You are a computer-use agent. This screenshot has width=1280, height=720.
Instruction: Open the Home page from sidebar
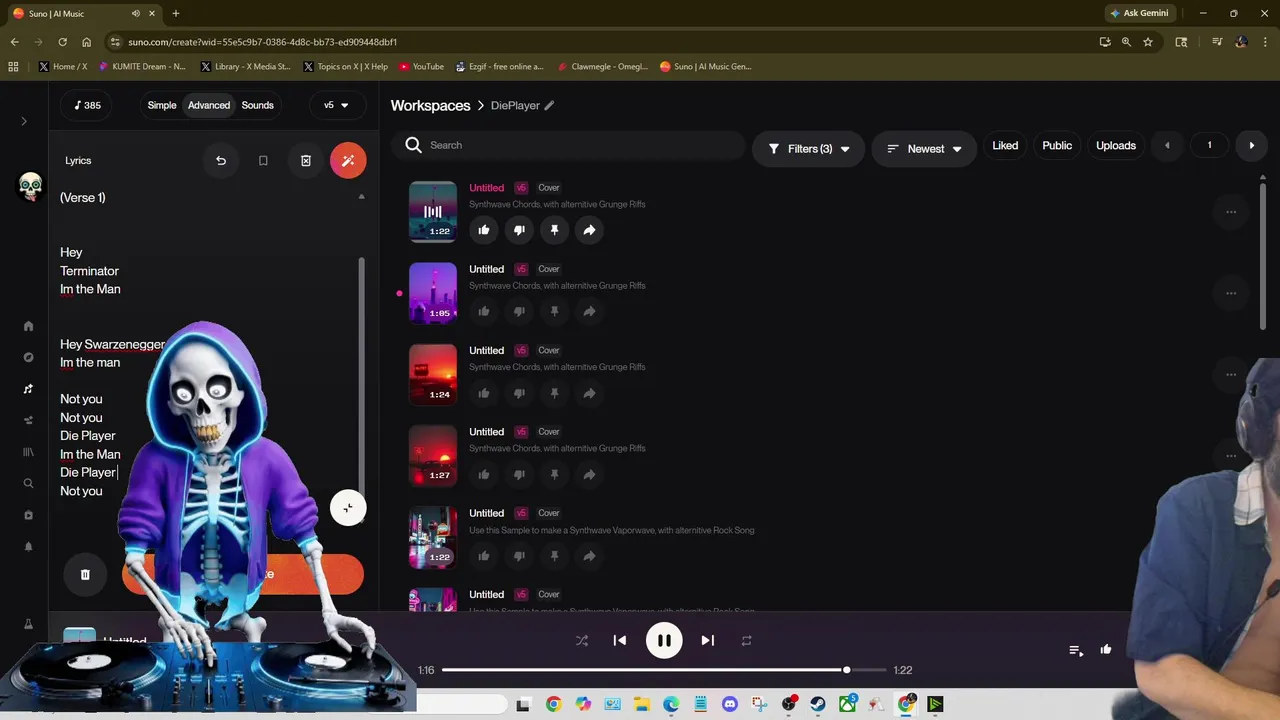coord(28,326)
